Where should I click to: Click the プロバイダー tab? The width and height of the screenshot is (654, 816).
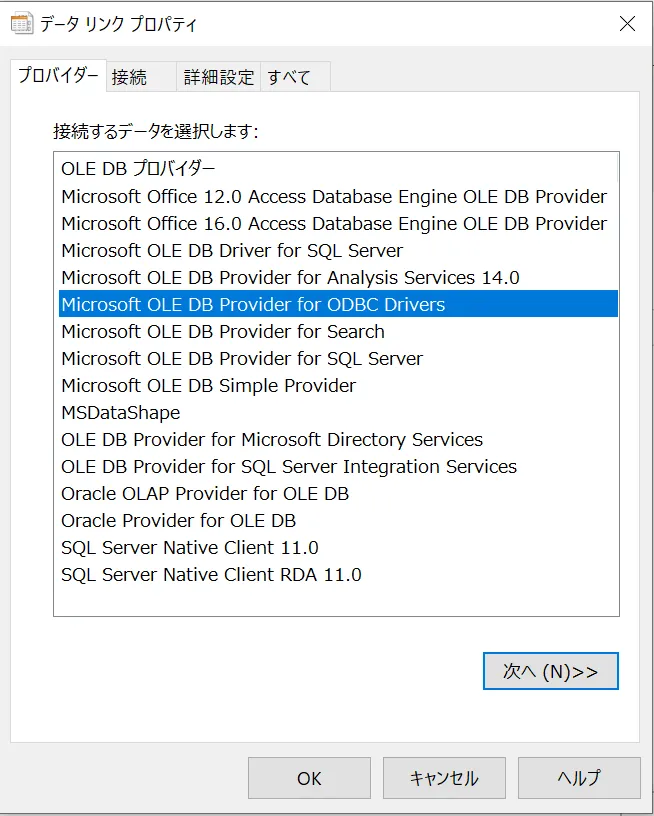point(58,76)
